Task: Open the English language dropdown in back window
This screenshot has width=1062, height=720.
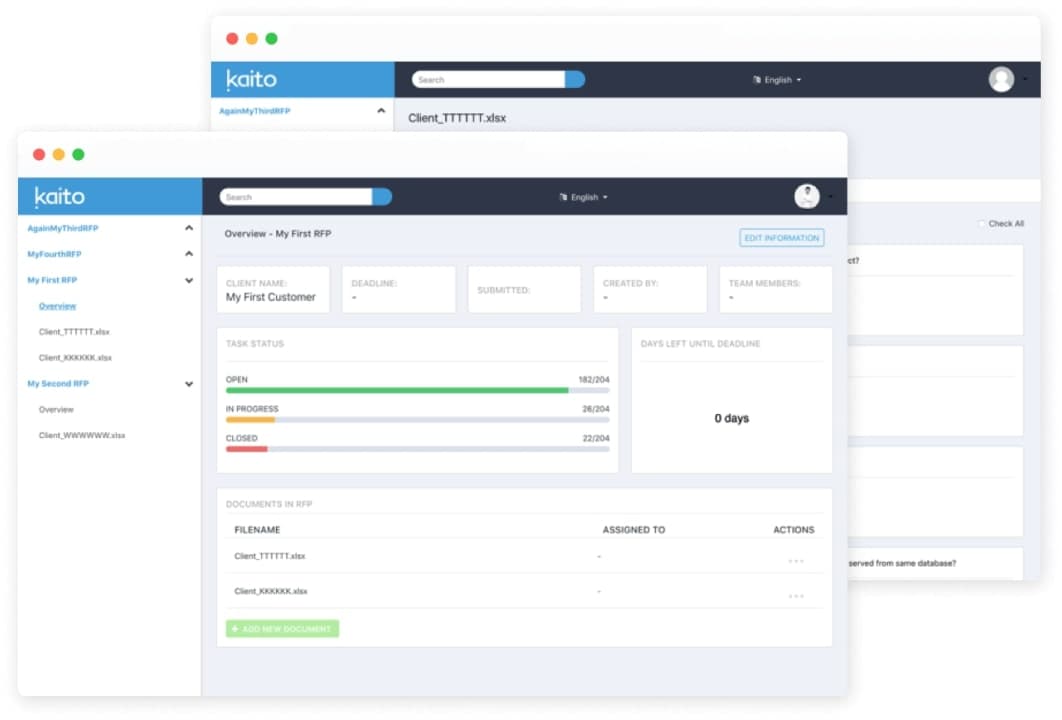Action: [778, 80]
